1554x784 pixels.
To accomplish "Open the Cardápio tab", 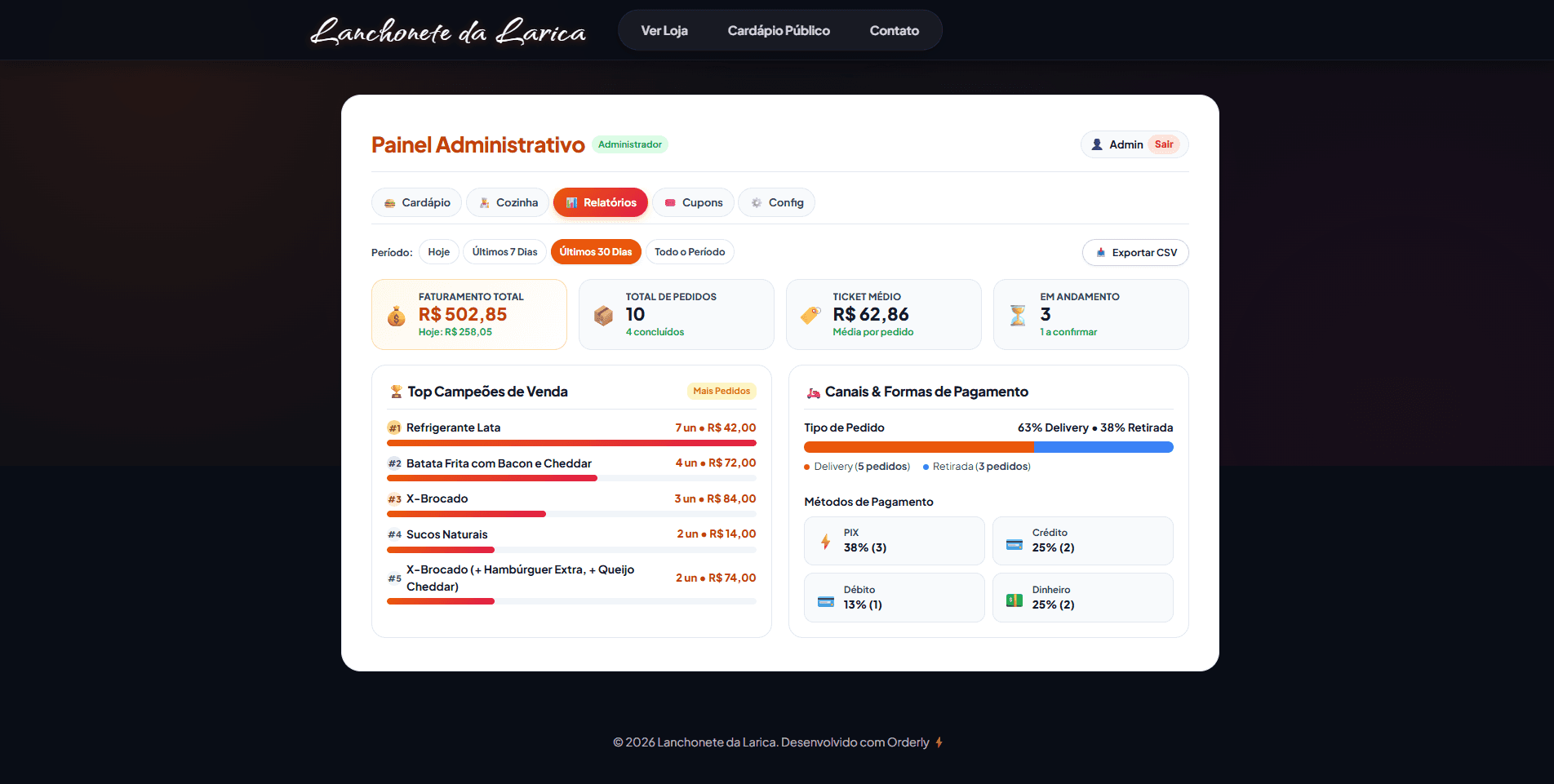I will (416, 202).
